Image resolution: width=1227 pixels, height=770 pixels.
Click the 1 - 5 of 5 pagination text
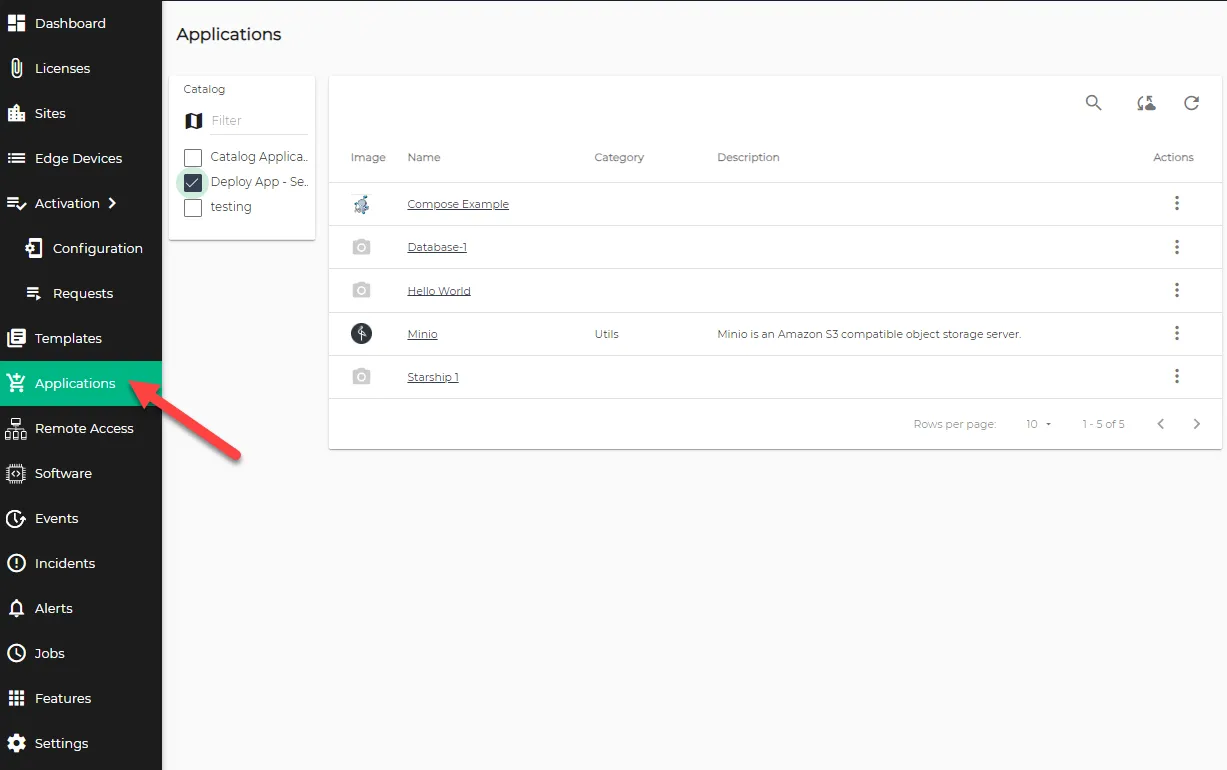coord(1103,424)
